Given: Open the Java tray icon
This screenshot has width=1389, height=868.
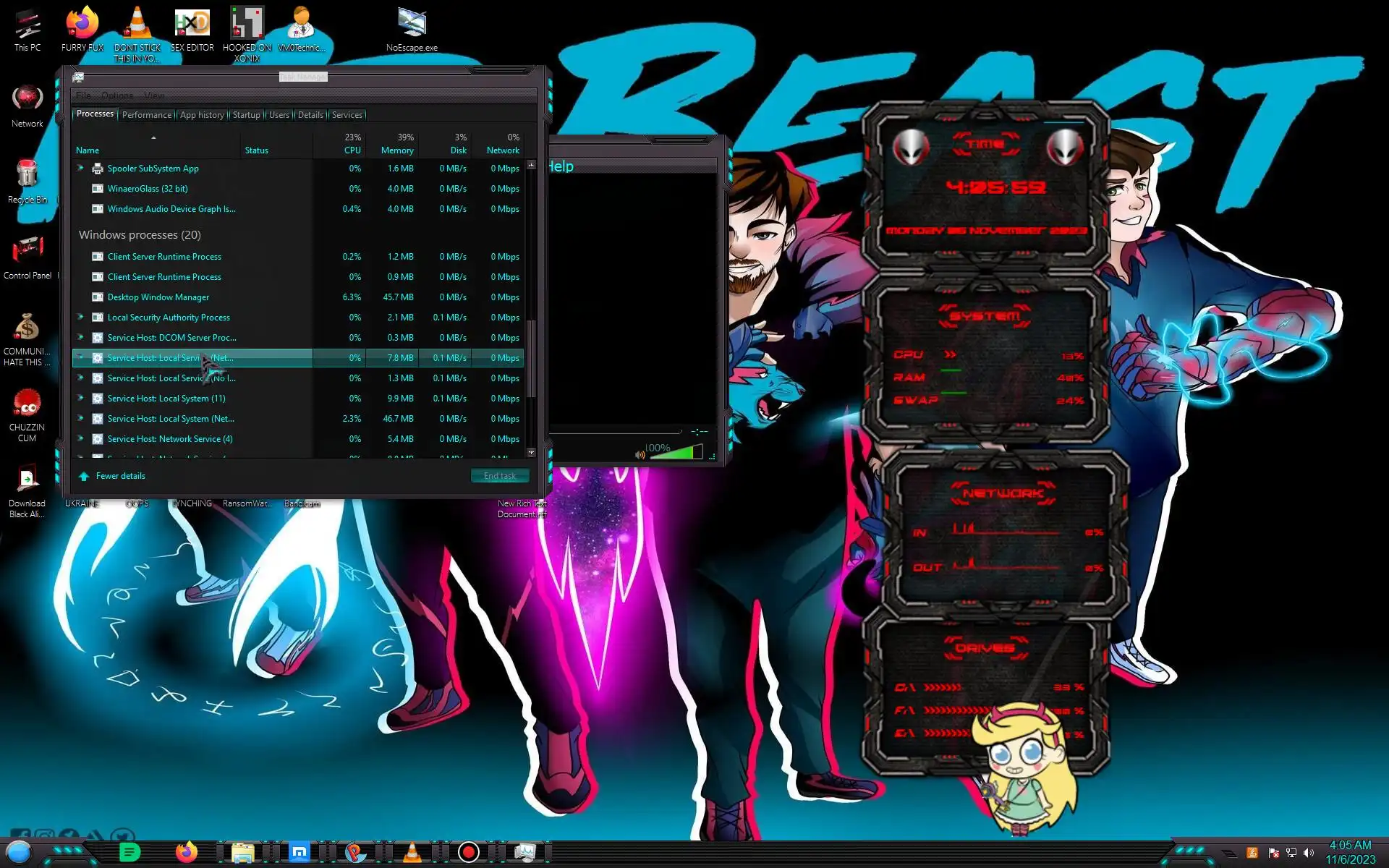Looking at the screenshot, I should point(1252,853).
